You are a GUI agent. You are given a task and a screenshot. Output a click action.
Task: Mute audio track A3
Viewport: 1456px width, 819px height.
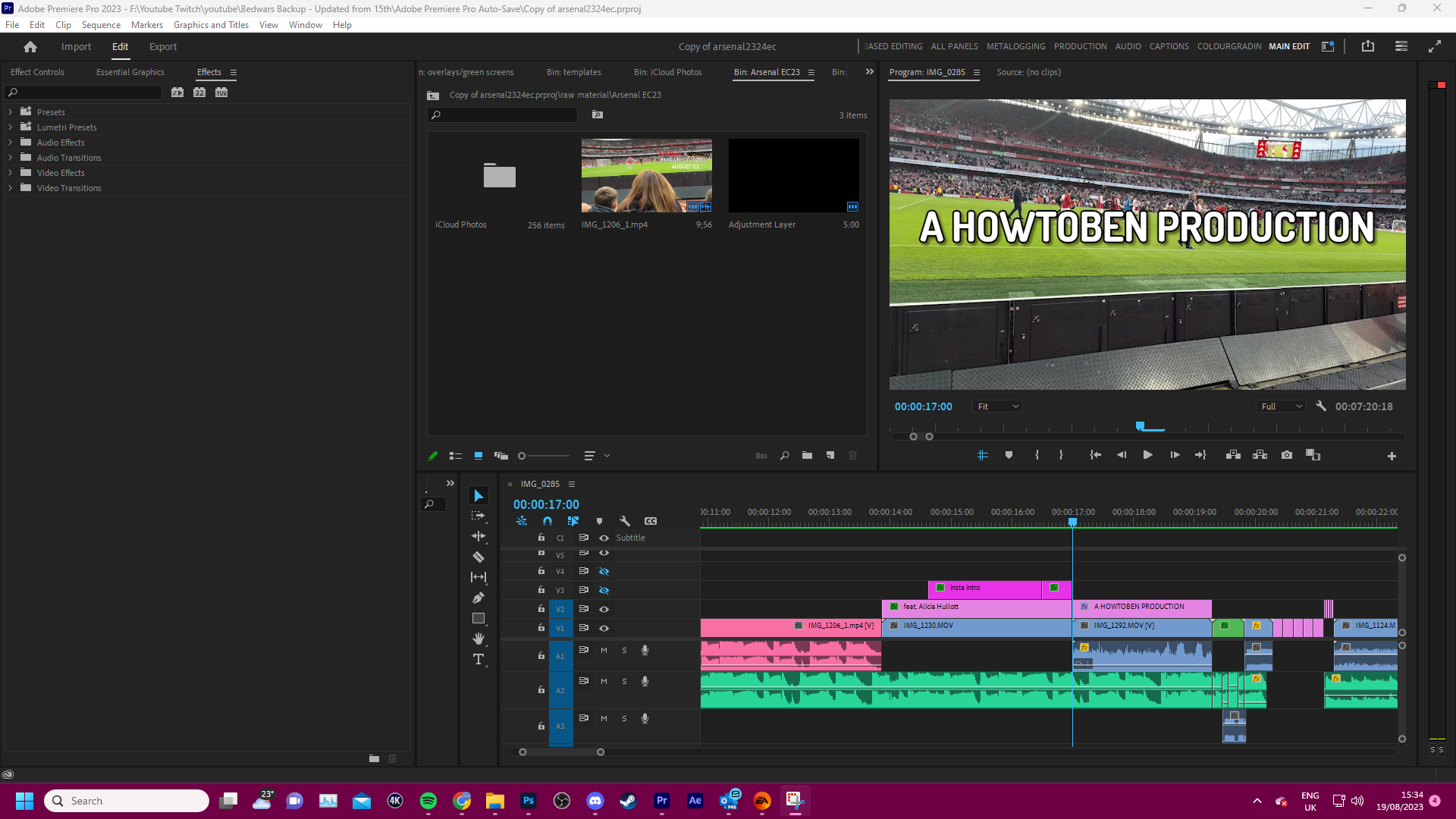604,718
